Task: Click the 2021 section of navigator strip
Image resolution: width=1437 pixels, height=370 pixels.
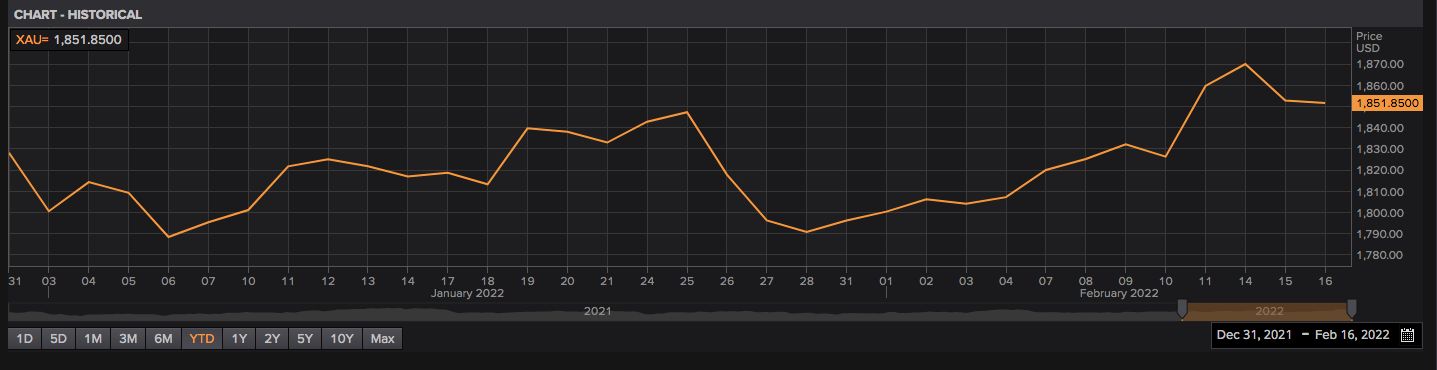Action: coord(597,311)
